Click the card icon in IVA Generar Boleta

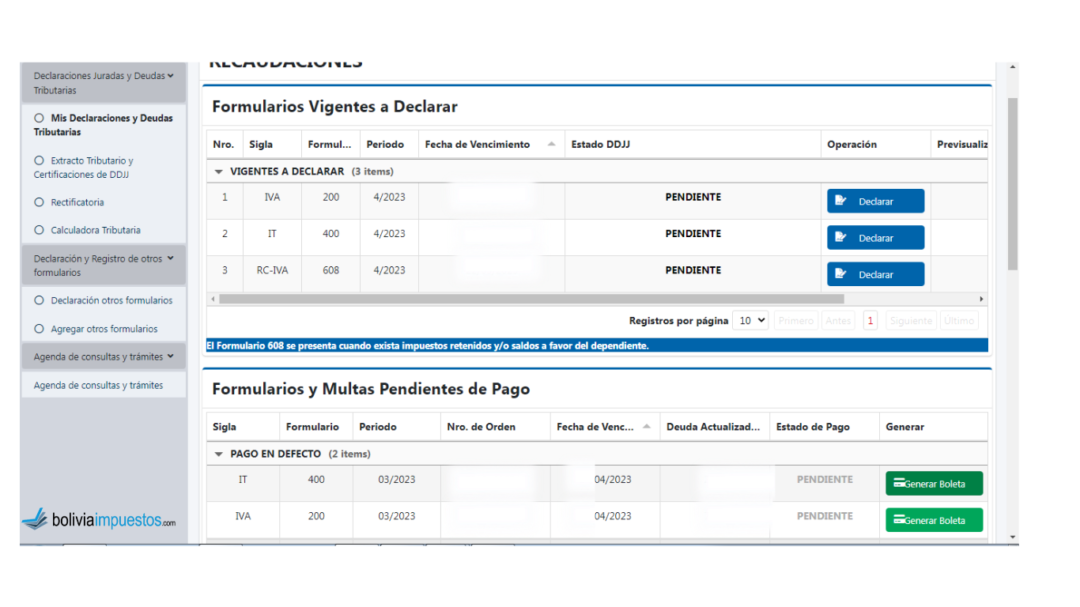pos(899,520)
